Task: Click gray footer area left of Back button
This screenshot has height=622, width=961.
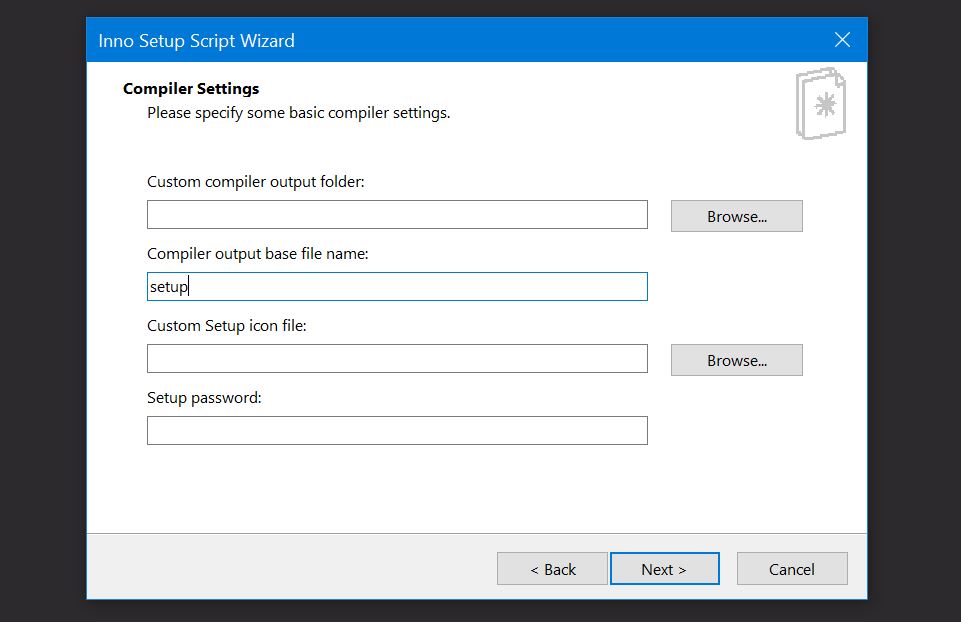Action: 290,567
